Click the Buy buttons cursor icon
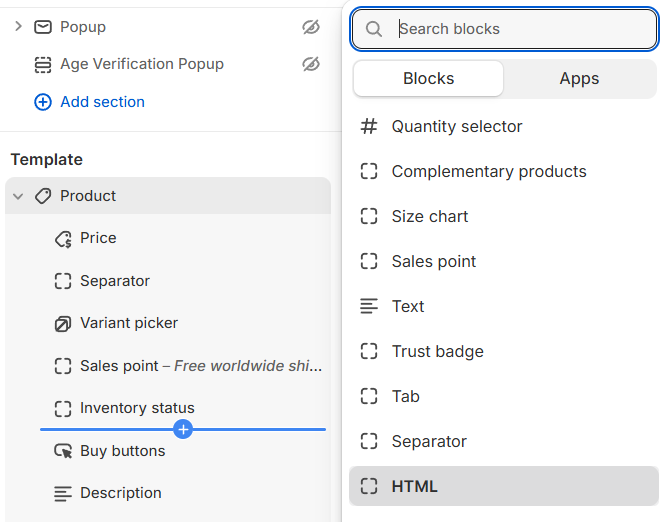The width and height of the screenshot is (665, 522). coord(63,451)
